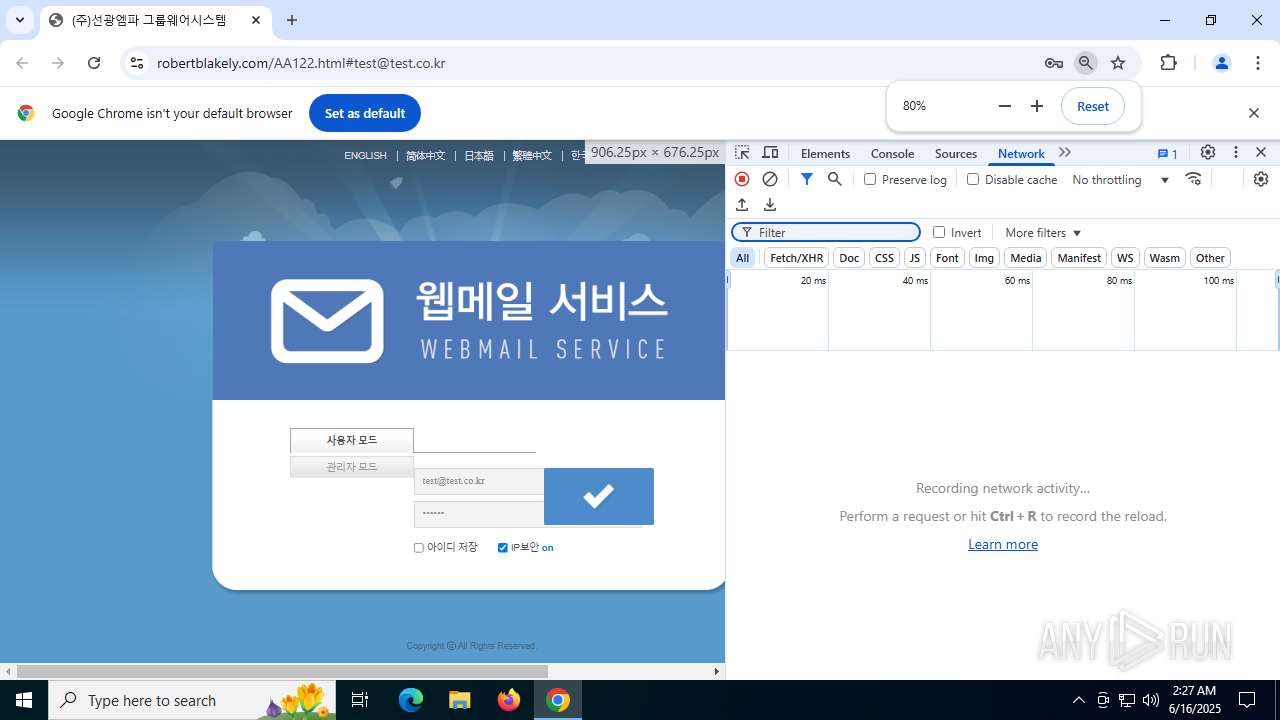1280x720 pixels.
Task: Open the Learn more link
Action: coord(1003,544)
